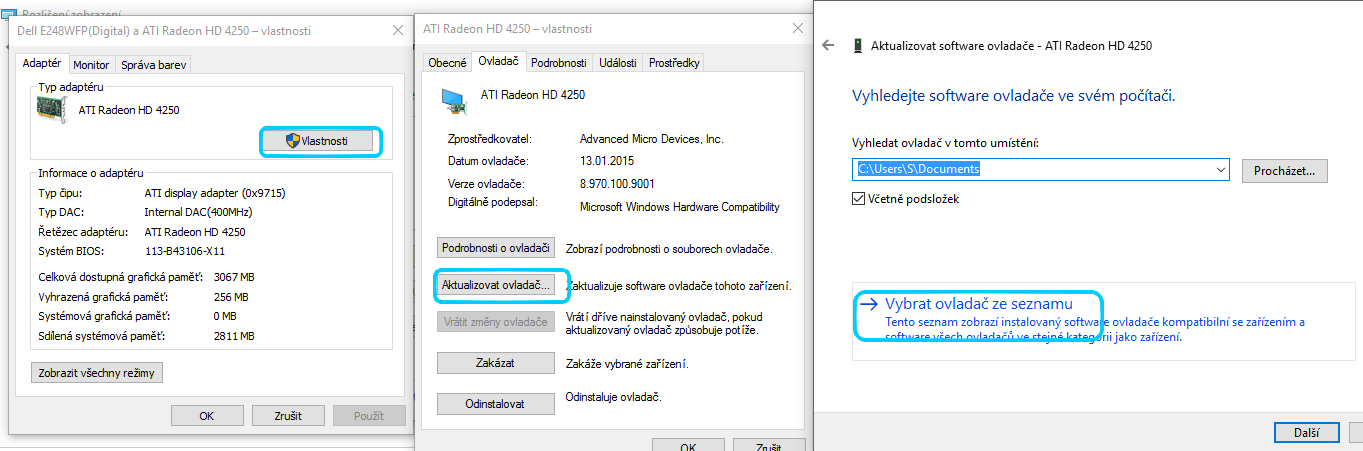This screenshot has width=1363, height=451.
Task: Toggle the Včetně podsložek checkbox
Action: [x=858, y=199]
